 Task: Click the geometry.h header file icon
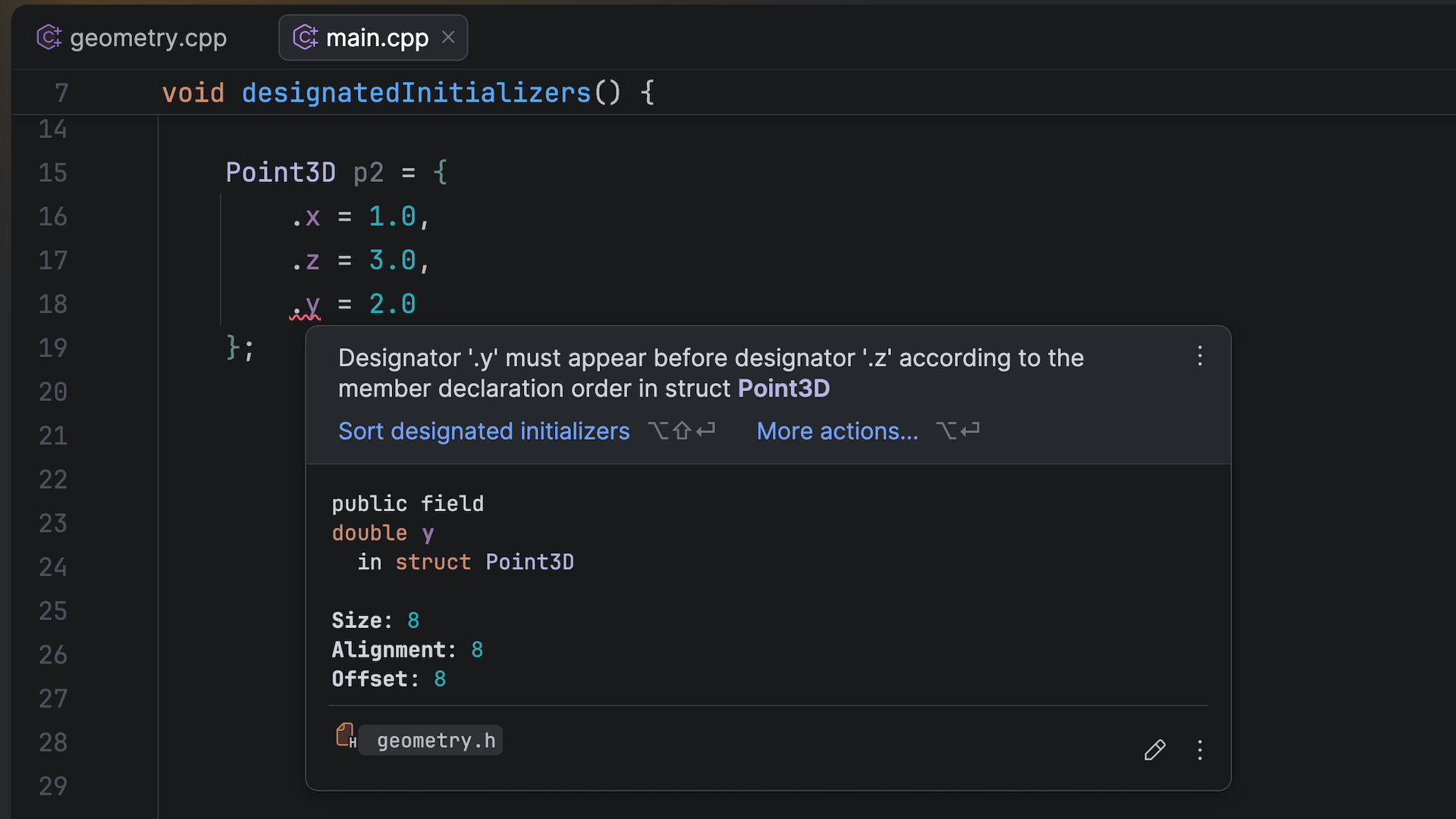pyautogui.click(x=346, y=736)
